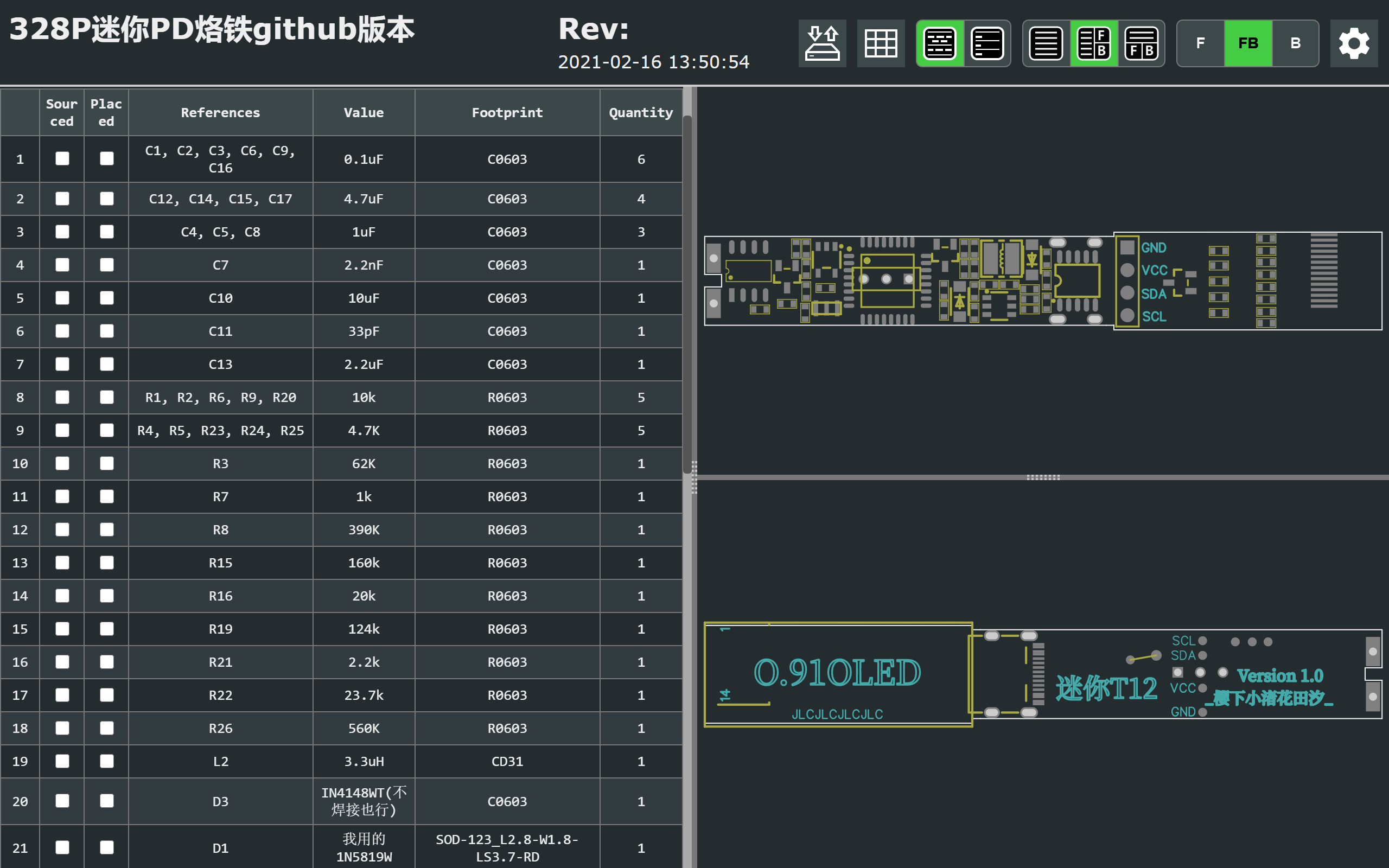
Task: Click the horizontal divider between board views
Action: click(1042, 477)
